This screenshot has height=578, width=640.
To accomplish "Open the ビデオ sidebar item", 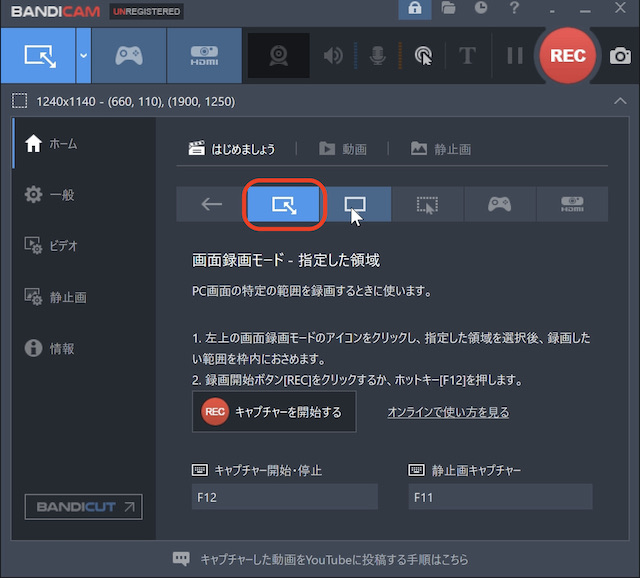I will pyautogui.click(x=84, y=246).
